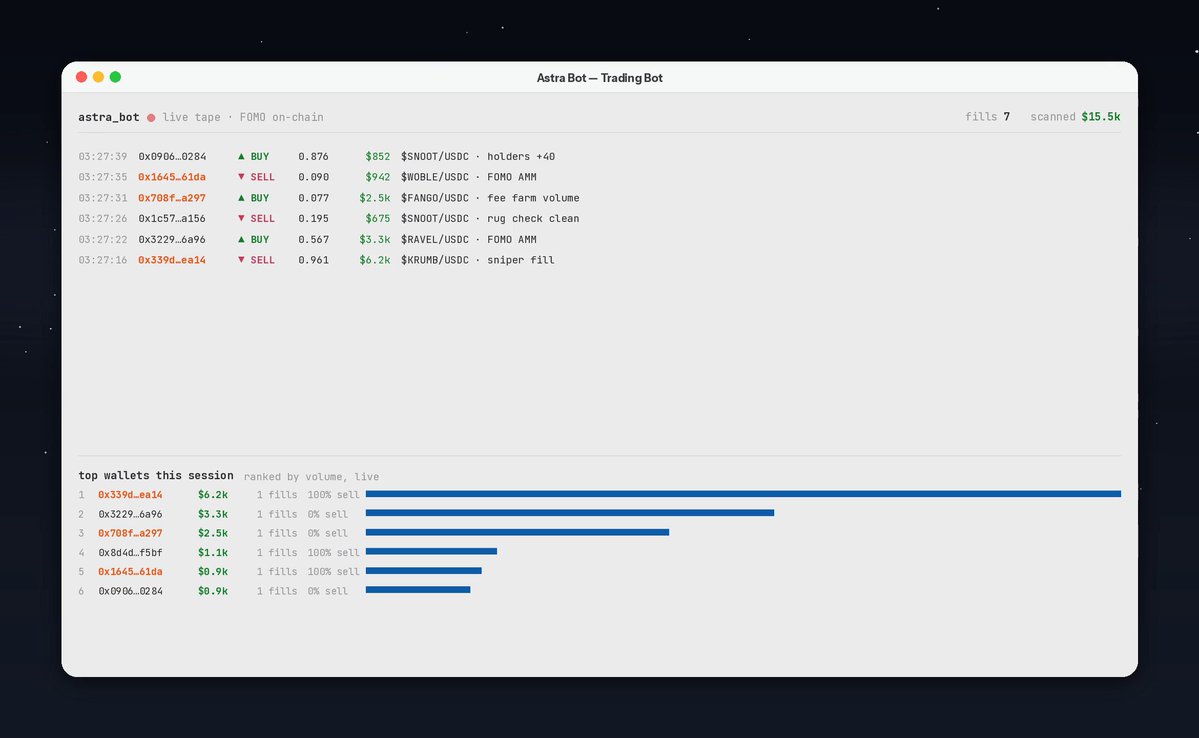Screen dimensions: 1199x738
Task: Click the "holders +40" note
Action: tap(522, 156)
